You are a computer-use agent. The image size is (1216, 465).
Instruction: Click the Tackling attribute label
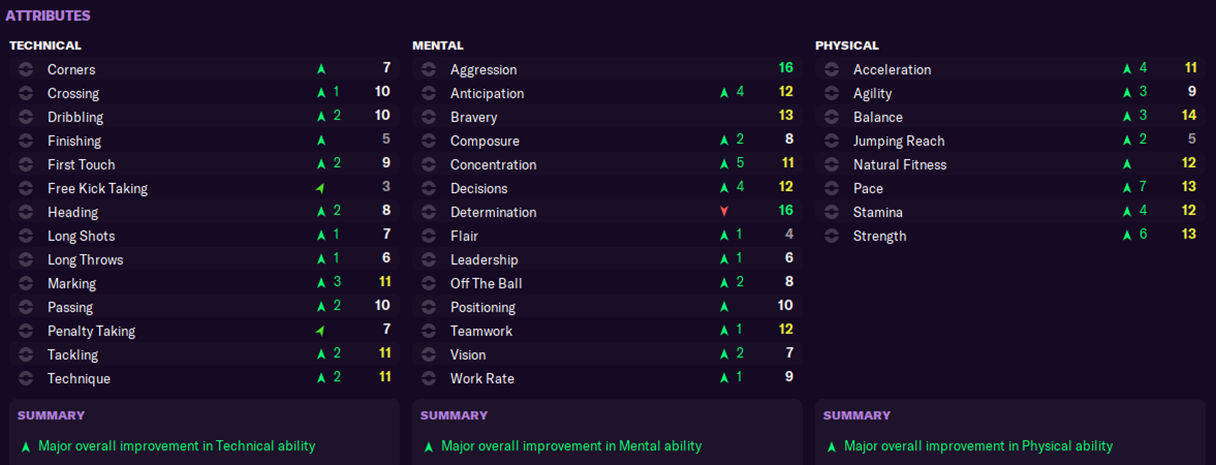[x=73, y=355]
